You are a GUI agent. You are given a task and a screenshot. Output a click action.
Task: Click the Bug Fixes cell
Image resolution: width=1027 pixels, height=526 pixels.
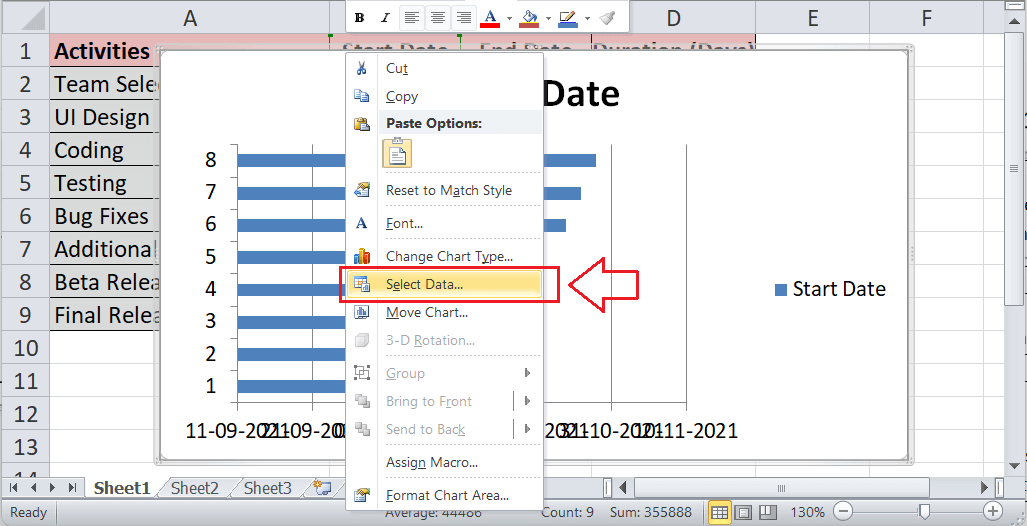click(x=102, y=216)
